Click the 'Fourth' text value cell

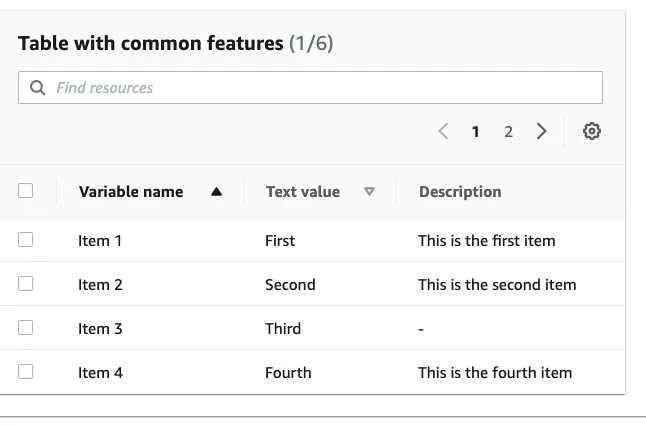[x=288, y=373]
